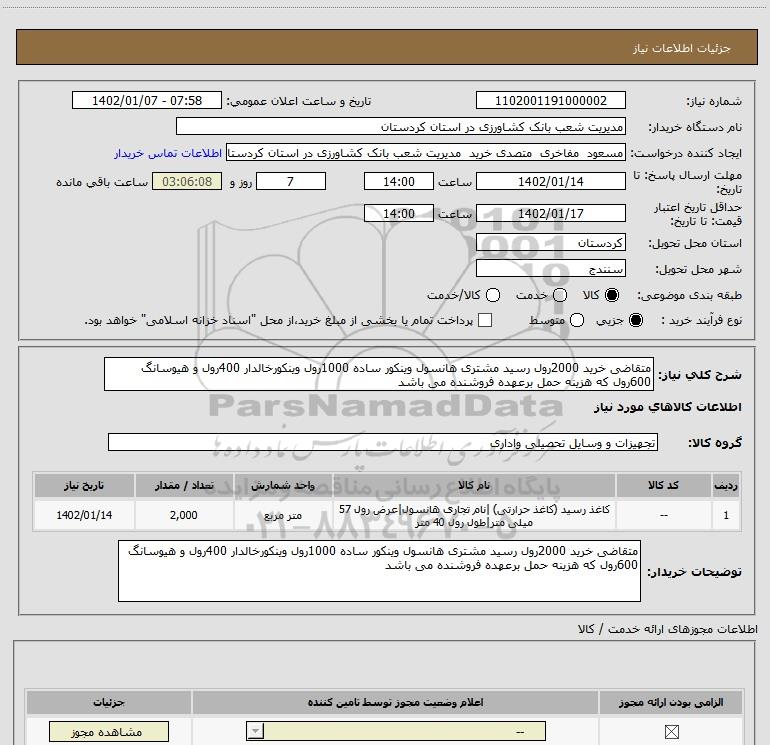The image size is (770, 745).
Task: Click the جزئیات column header in license table
Action: pyautogui.click(x=109, y=702)
